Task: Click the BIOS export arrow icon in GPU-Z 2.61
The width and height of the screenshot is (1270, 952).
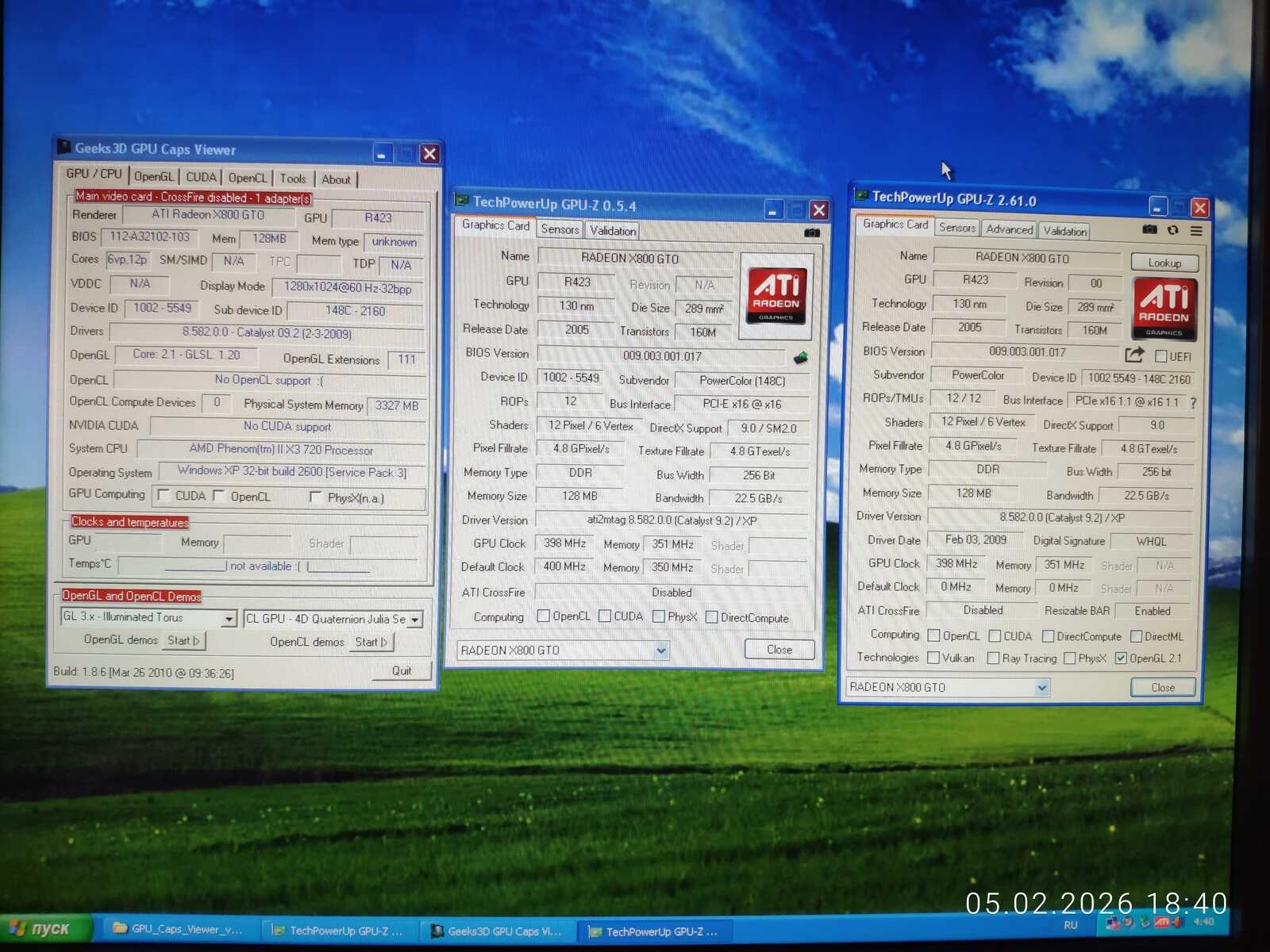Action: [x=1135, y=354]
